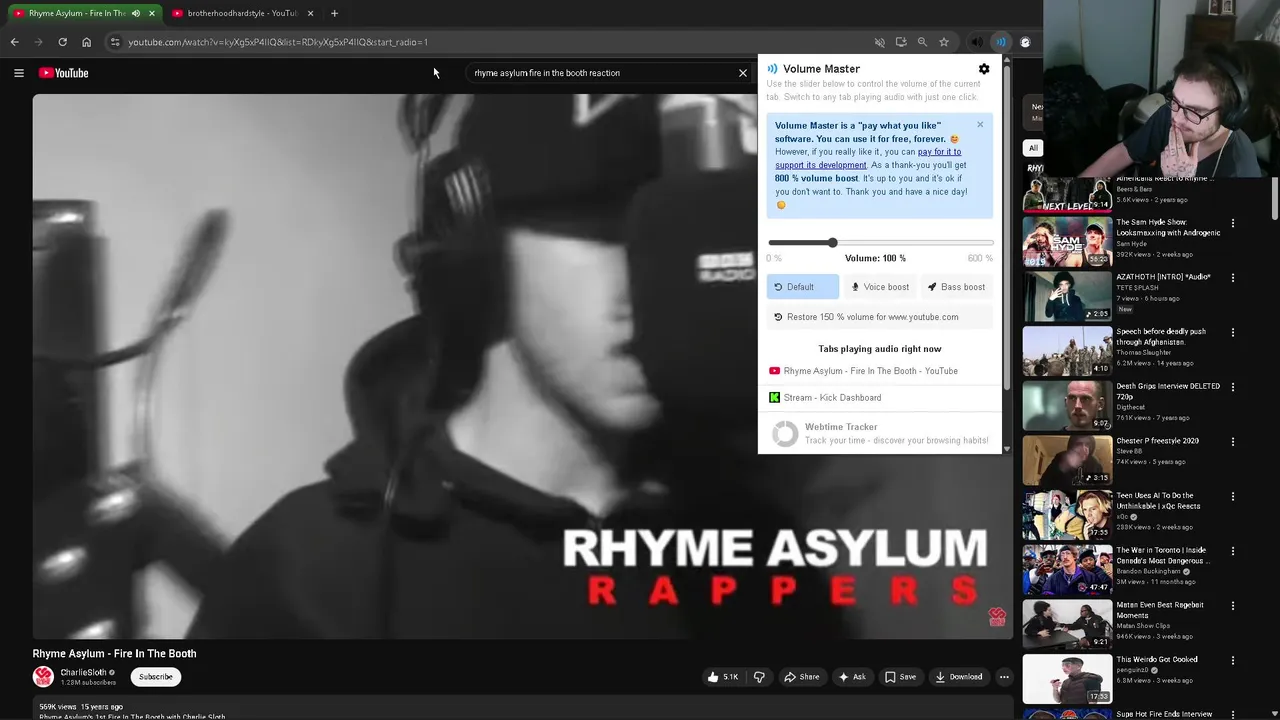The width and height of the screenshot is (1280, 720).
Task: Open a new browser tab
Action: [334, 13]
